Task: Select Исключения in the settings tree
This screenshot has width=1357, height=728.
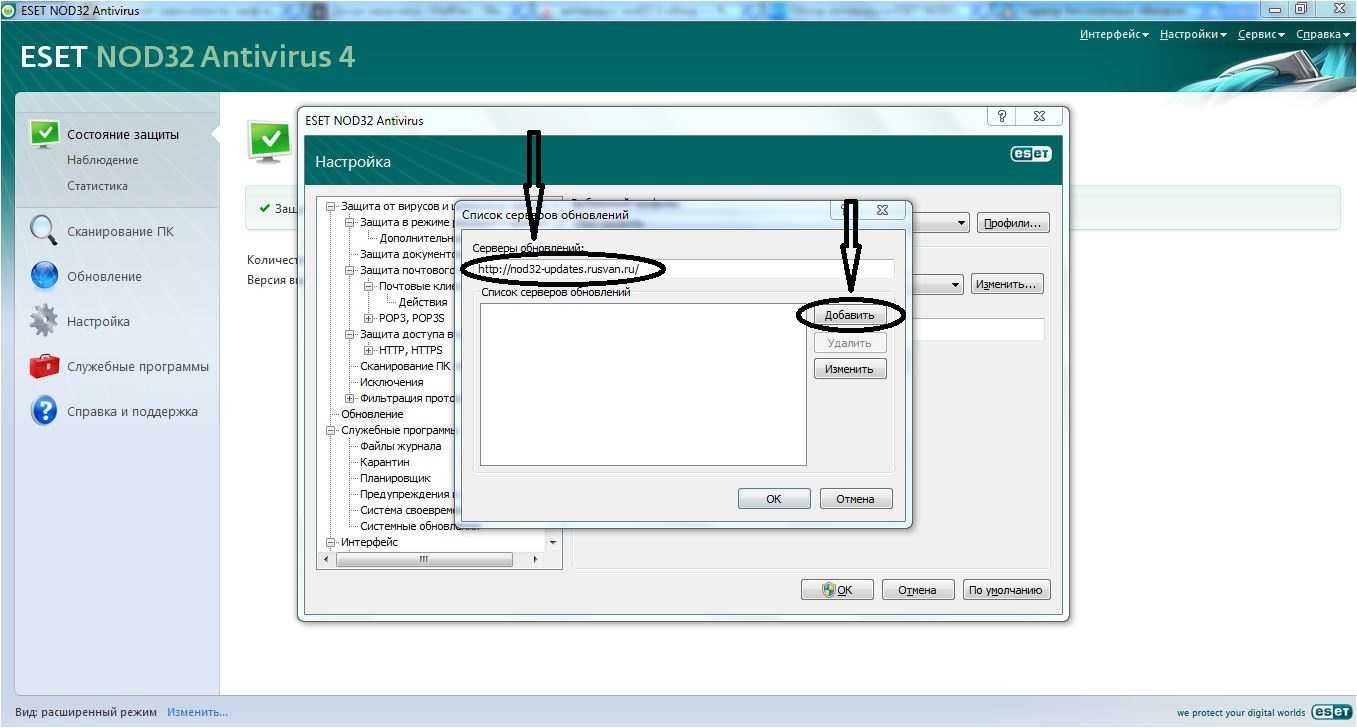Action: tap(391, 382)
